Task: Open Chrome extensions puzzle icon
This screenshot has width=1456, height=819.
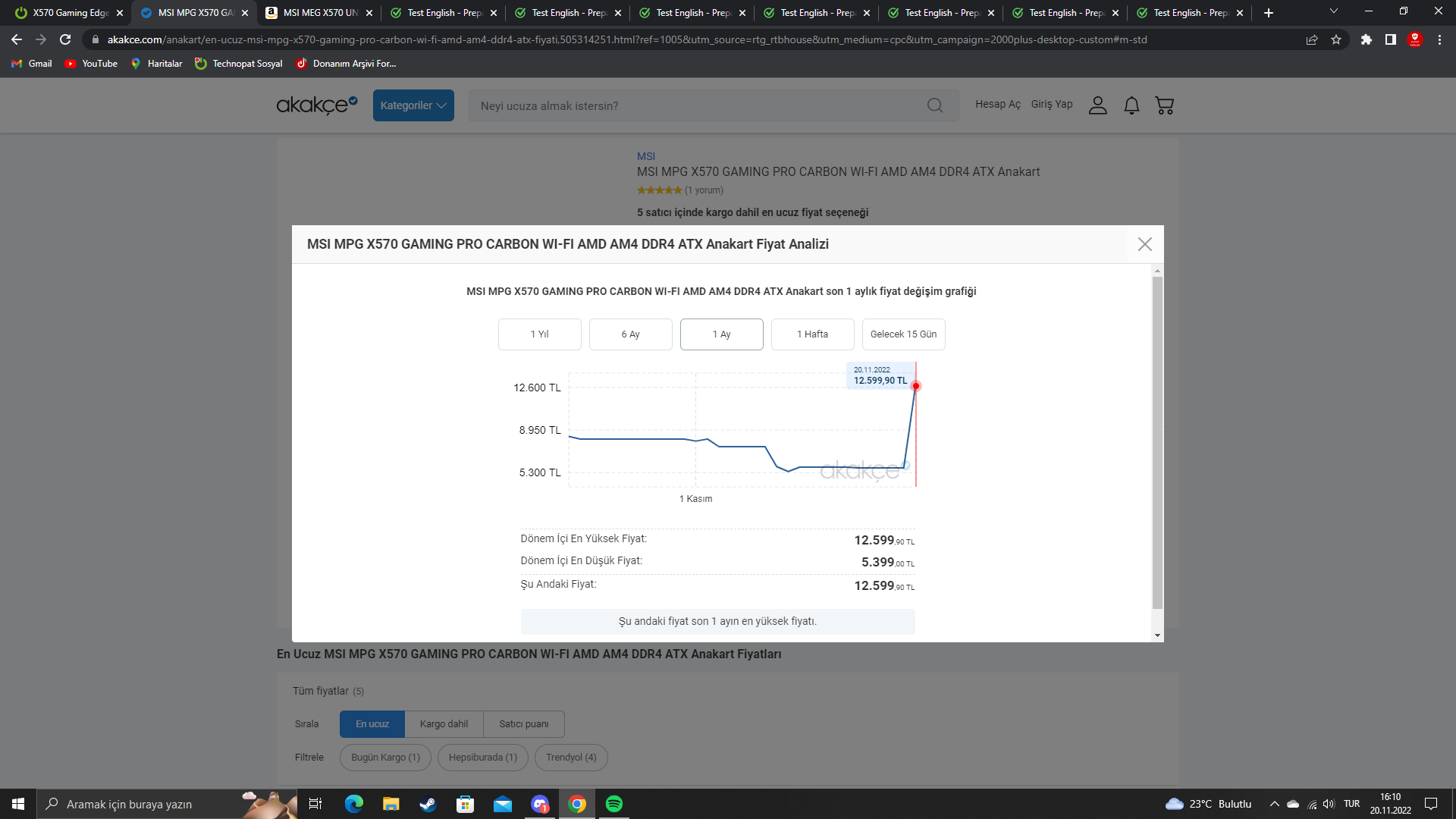Action: (1366, 39)
